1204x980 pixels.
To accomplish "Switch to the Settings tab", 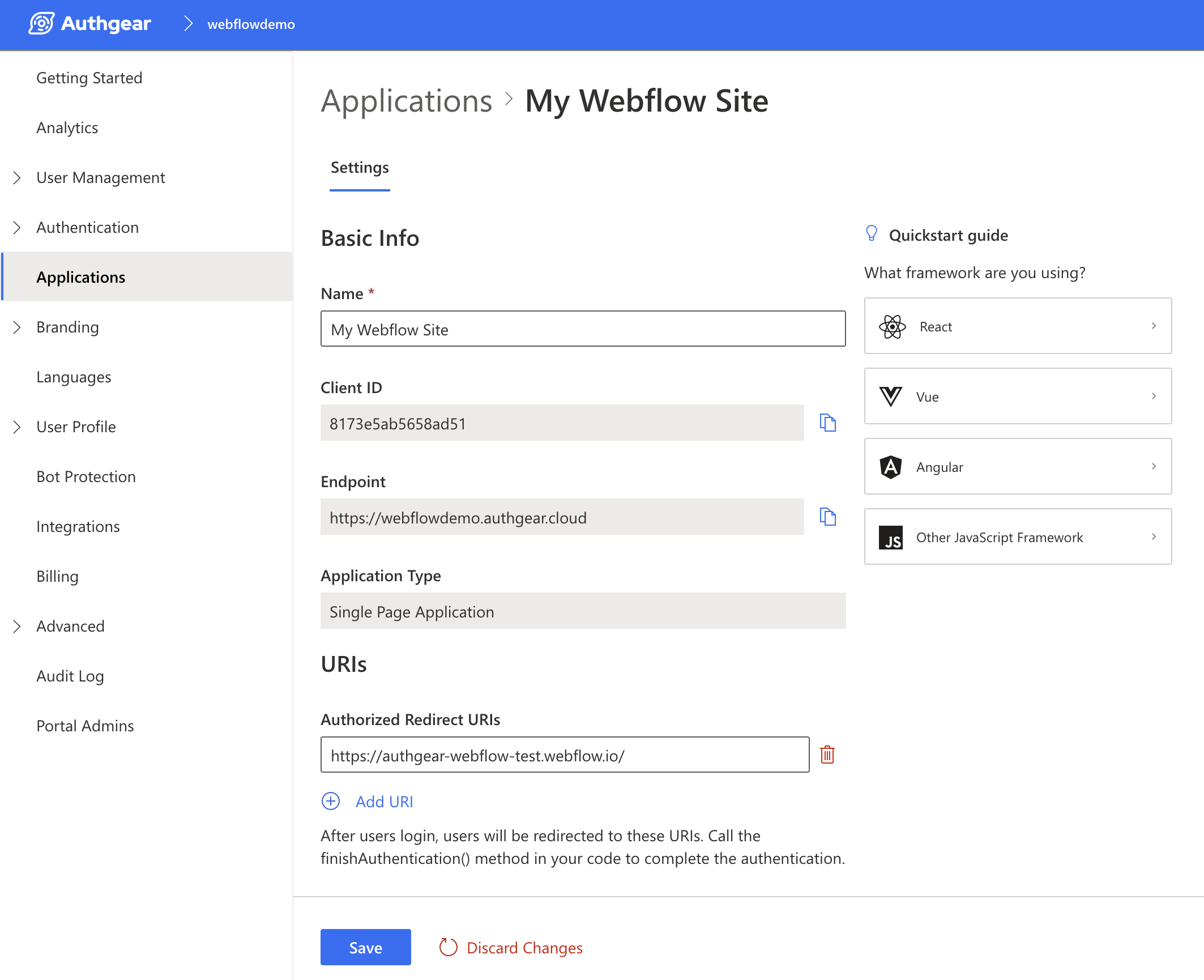I will click(x=360, y=168).
